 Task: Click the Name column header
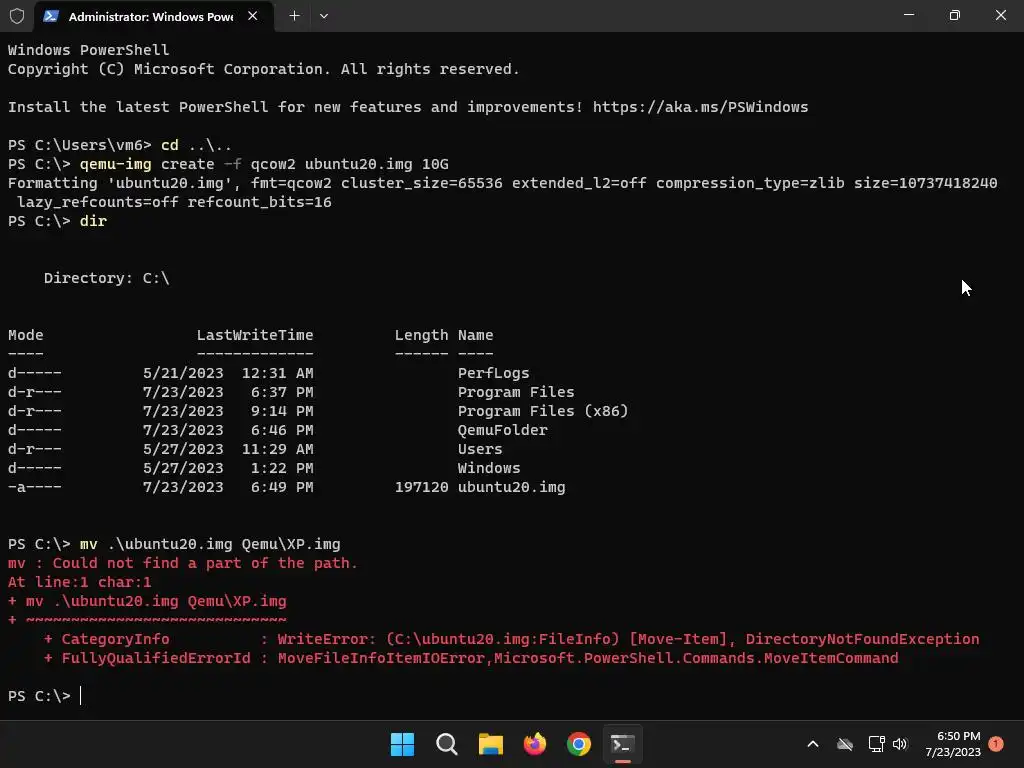tap(475, 335)
